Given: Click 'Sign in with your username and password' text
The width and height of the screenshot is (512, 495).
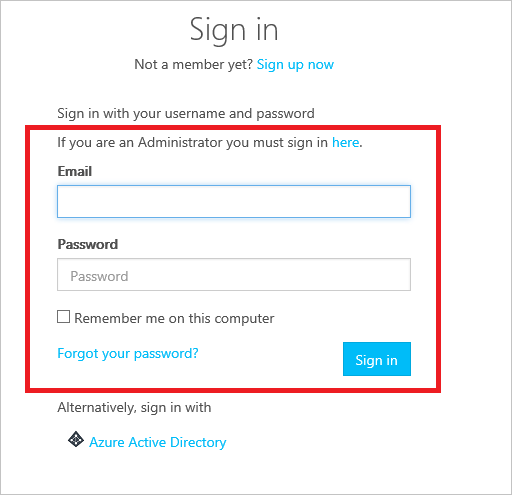Looking at the screenshot, I should [186, 114].
